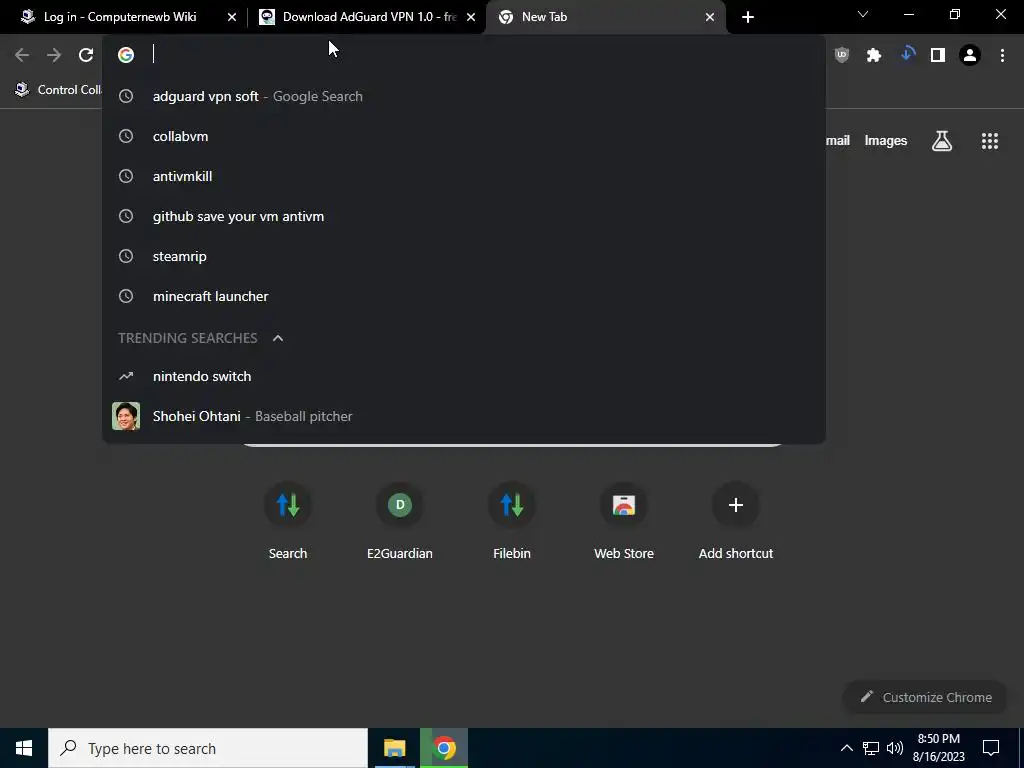Open the Google apps grid
Viewport: 1024px width, 768px height.
989,140
